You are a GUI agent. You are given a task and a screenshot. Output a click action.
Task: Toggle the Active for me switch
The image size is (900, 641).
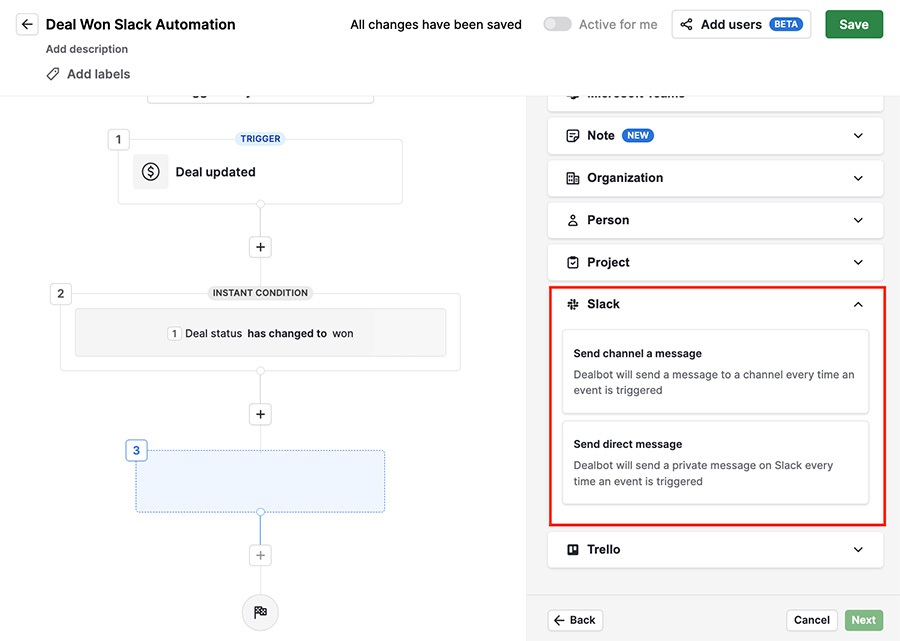click(x=557, y=24)
